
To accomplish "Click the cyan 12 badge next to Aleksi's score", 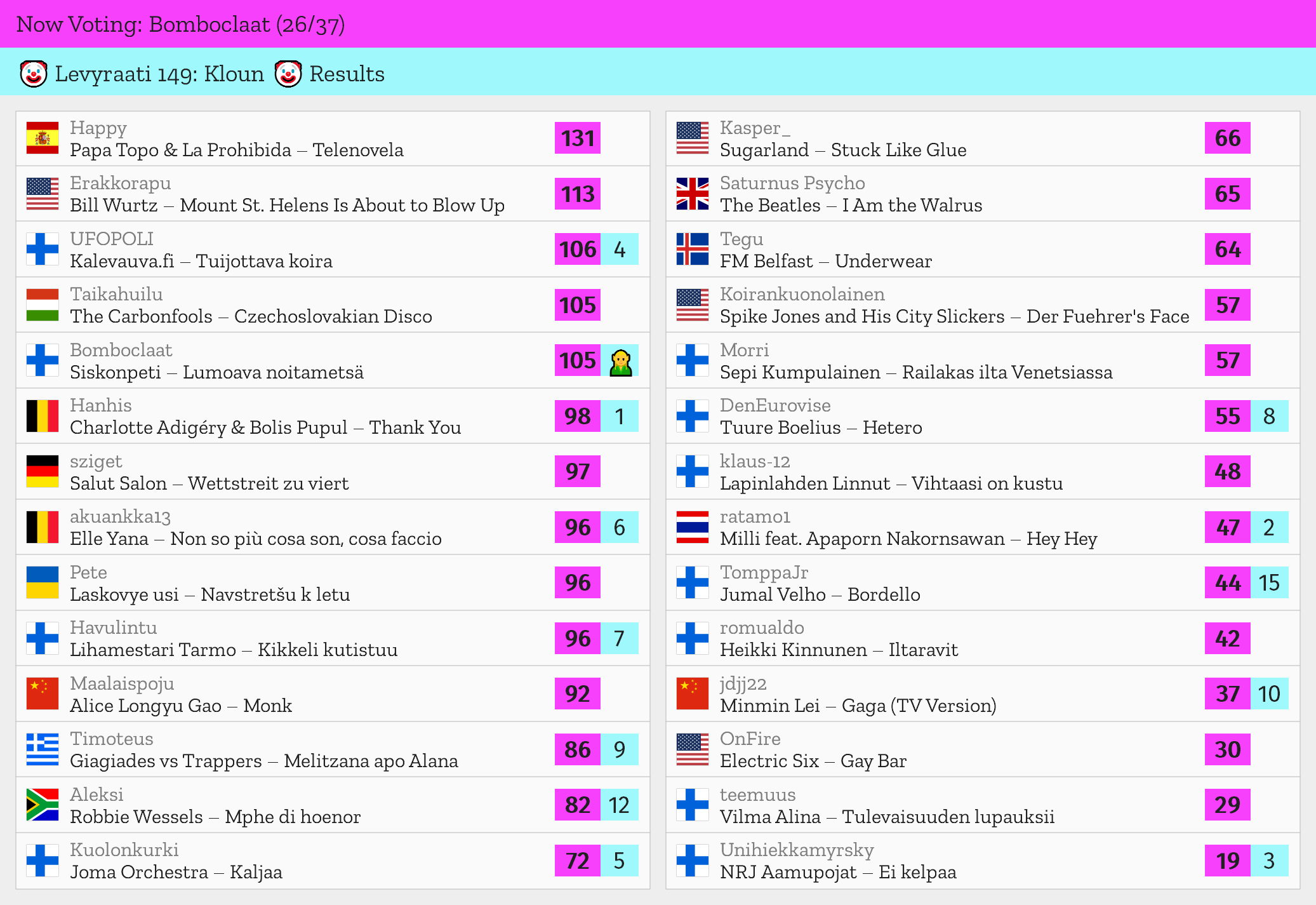I will [x=619, y=805].
